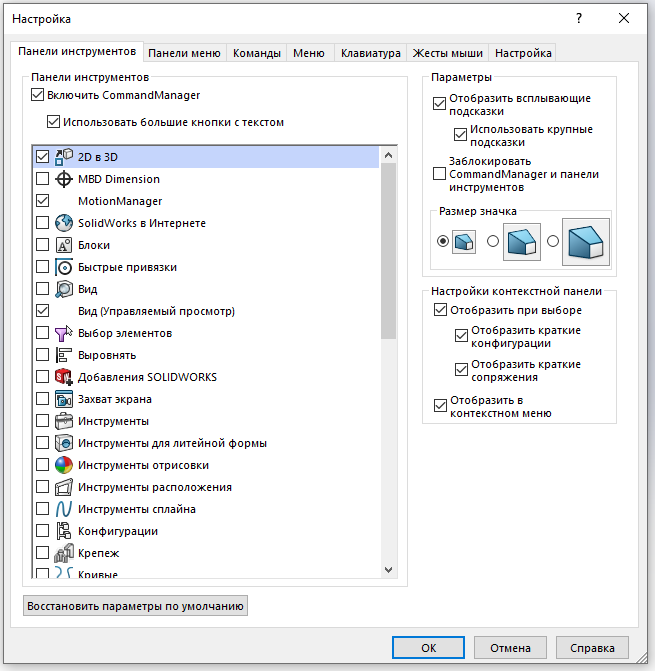
Task: Click the SolidWorks в Интернете globe icon
Action: (x=64, y=223)
